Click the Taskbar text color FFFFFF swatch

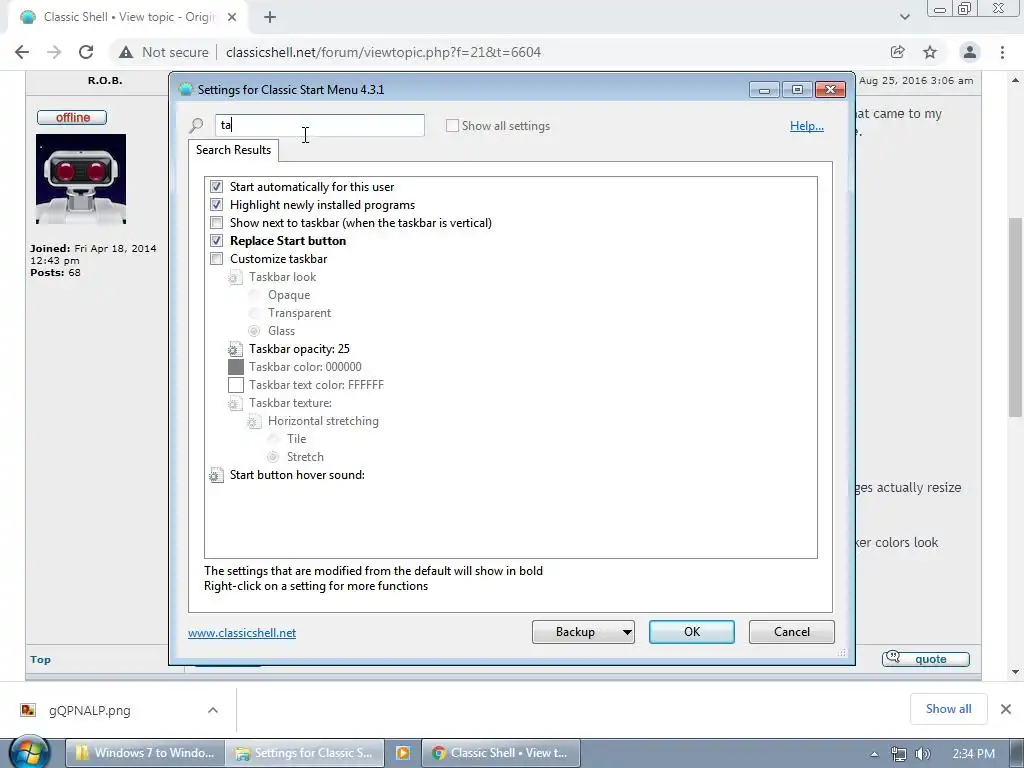pos(236,385)
